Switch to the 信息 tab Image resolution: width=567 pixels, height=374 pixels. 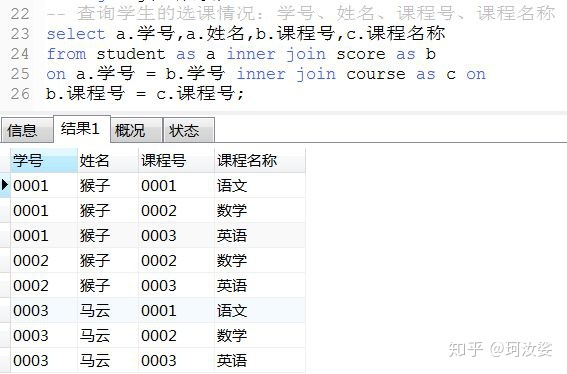[x=27, y=130]
